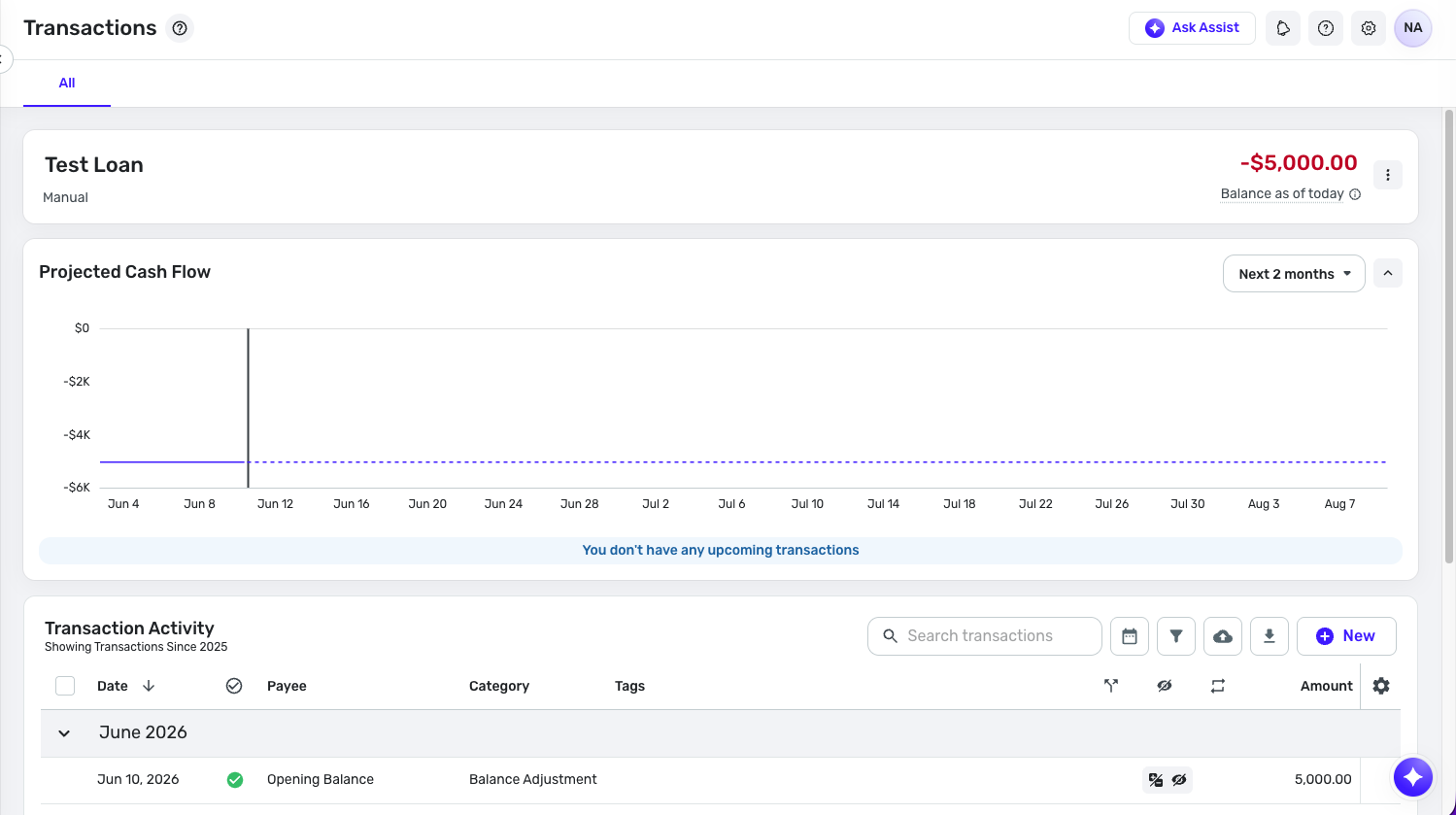Toggle the hidden eye on Opening Balance row
This screenshot has height=815, width=1456.
pos(1179,780)
